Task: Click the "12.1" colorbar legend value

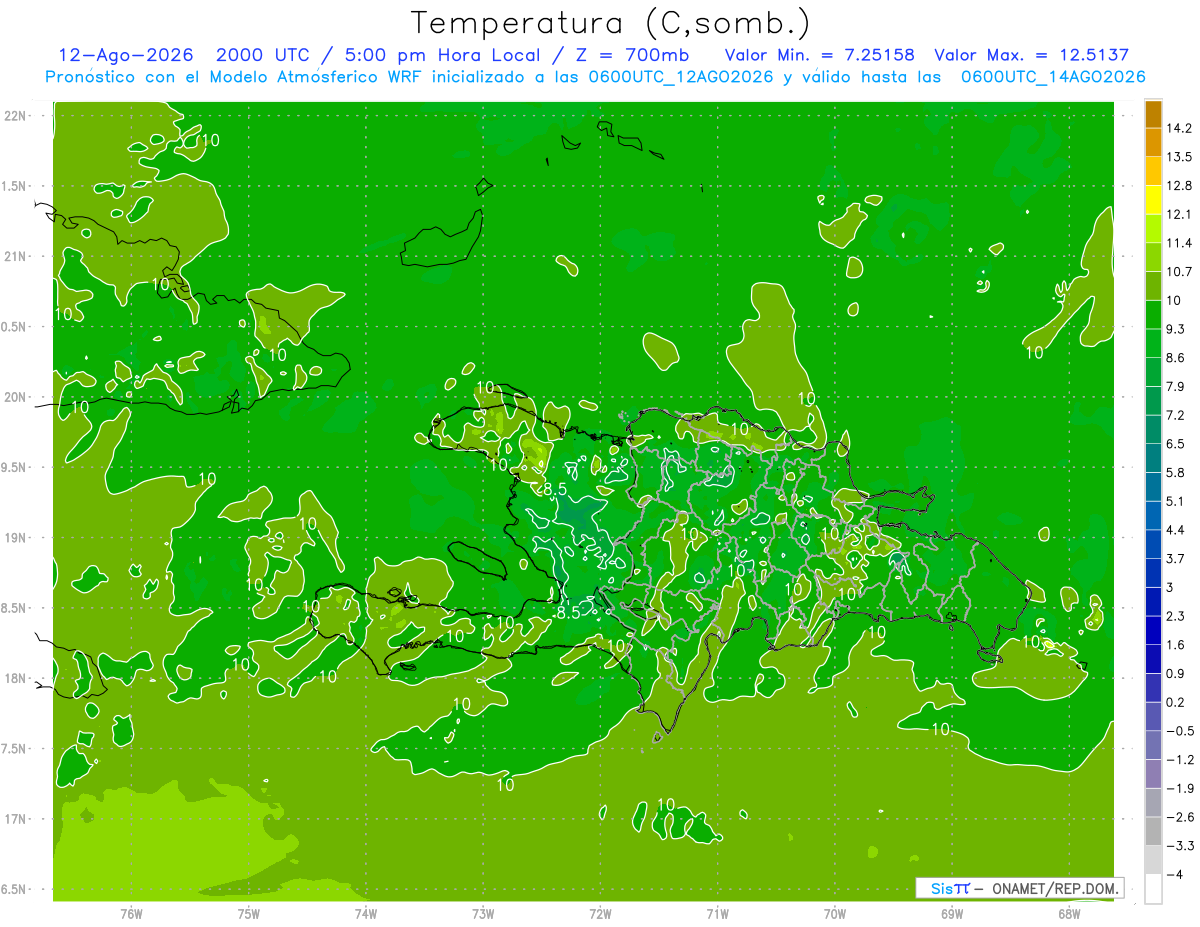Action: click(1180, 215)
